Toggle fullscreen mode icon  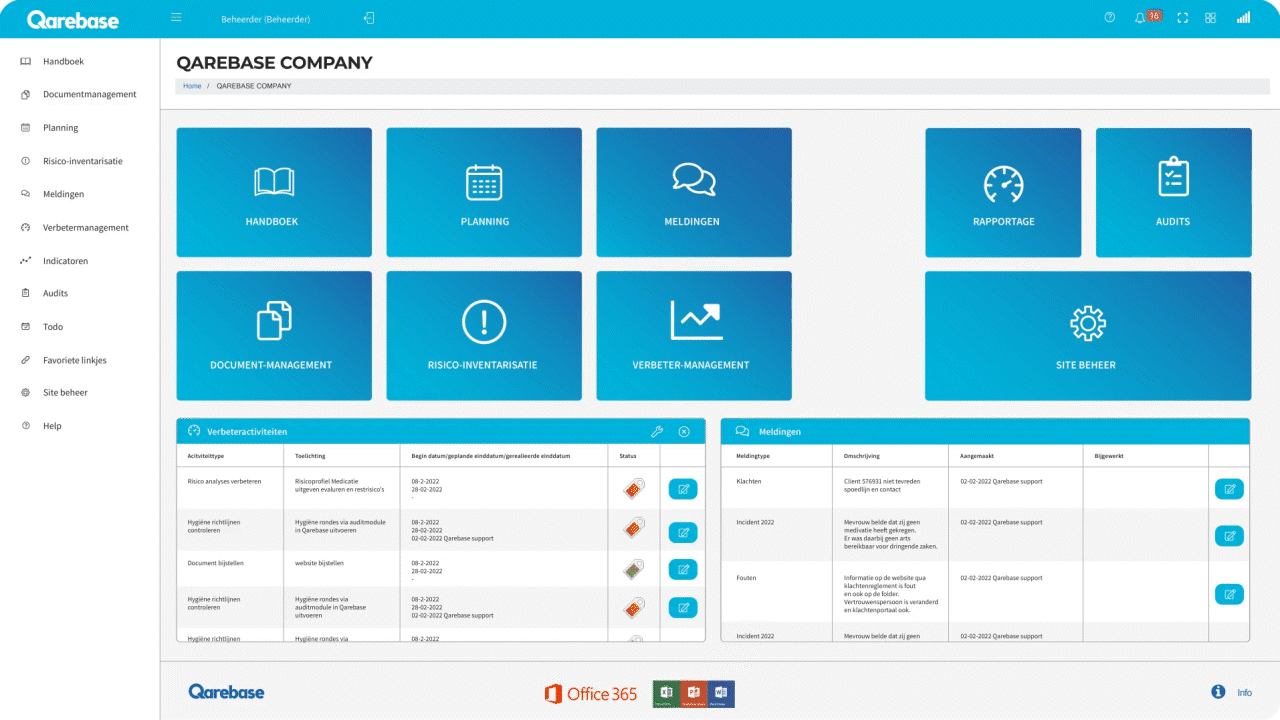click(x=1183, y=18)
